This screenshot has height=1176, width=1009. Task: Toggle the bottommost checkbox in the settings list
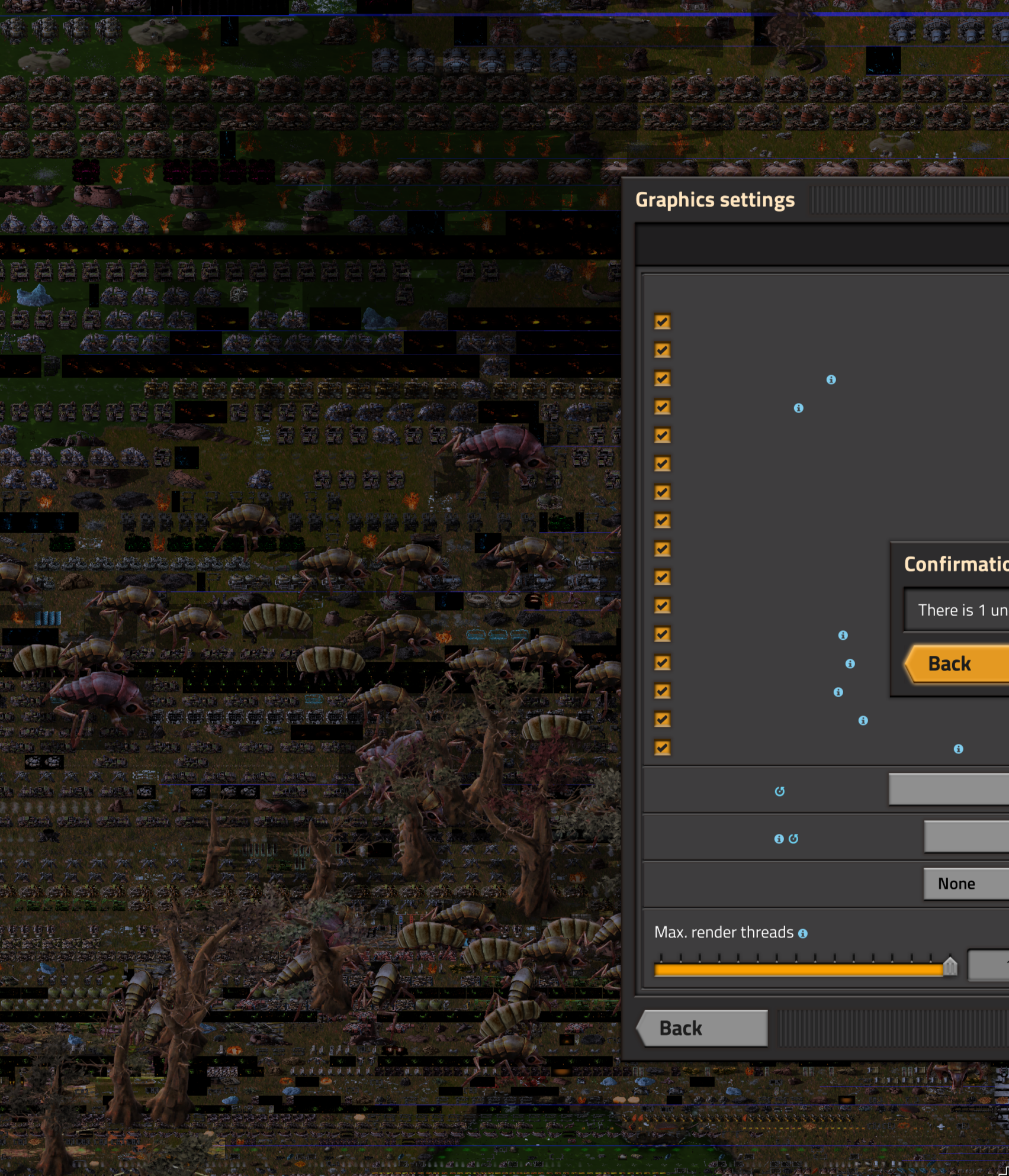pyautogui.click(x=663, y=748)
